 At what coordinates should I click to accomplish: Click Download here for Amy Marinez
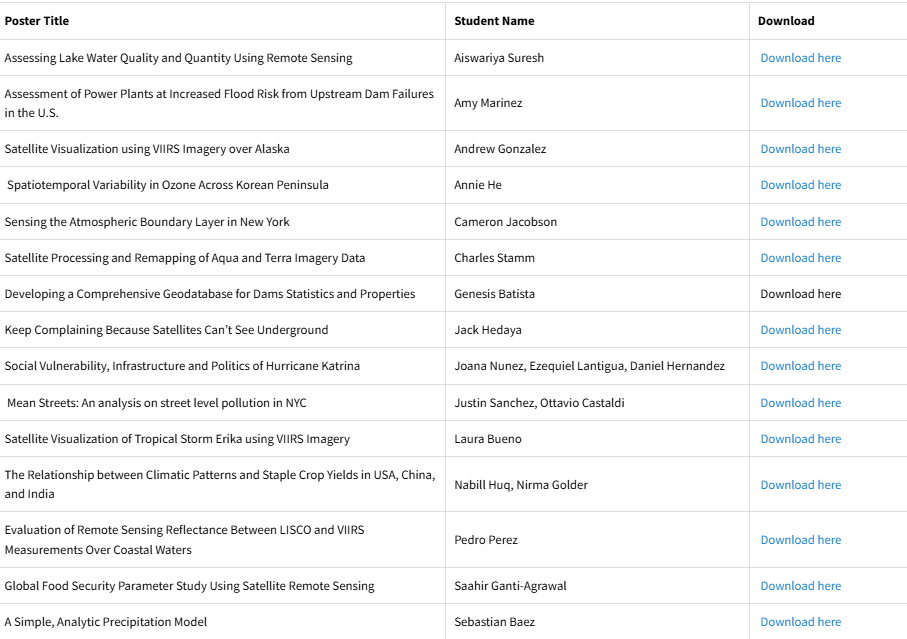point(800,103)
